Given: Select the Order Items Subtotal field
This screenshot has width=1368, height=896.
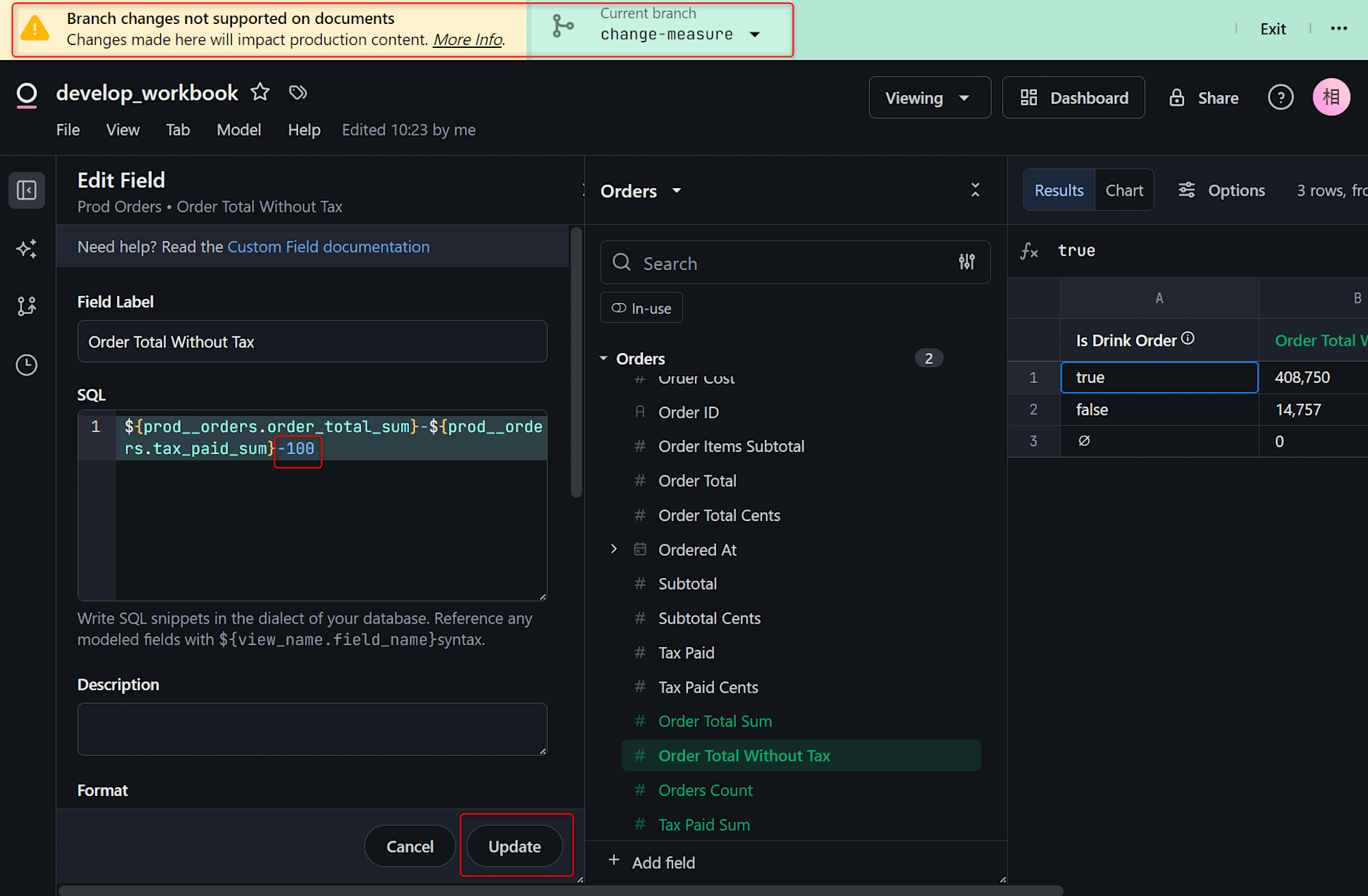Looking at the screenshot, I should pos(731,447).
